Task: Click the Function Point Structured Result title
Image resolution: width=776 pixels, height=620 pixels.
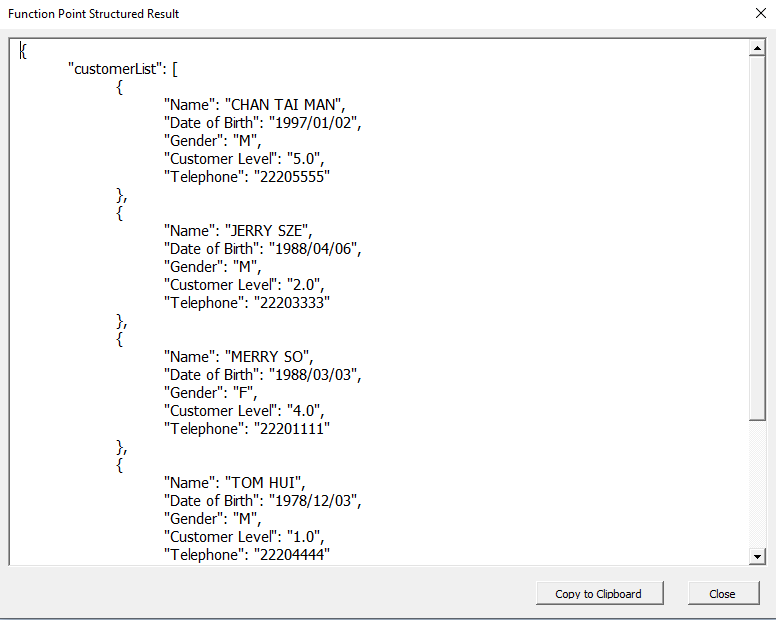Action: click(94, 14)
